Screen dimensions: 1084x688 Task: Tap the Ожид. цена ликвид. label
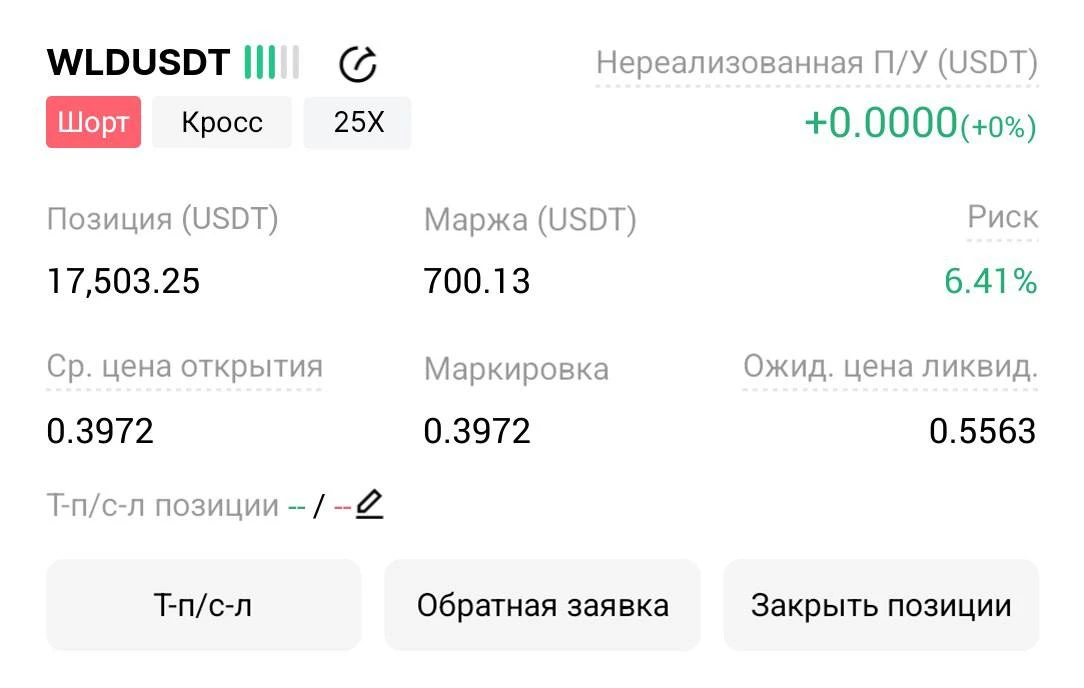[890, 366]
